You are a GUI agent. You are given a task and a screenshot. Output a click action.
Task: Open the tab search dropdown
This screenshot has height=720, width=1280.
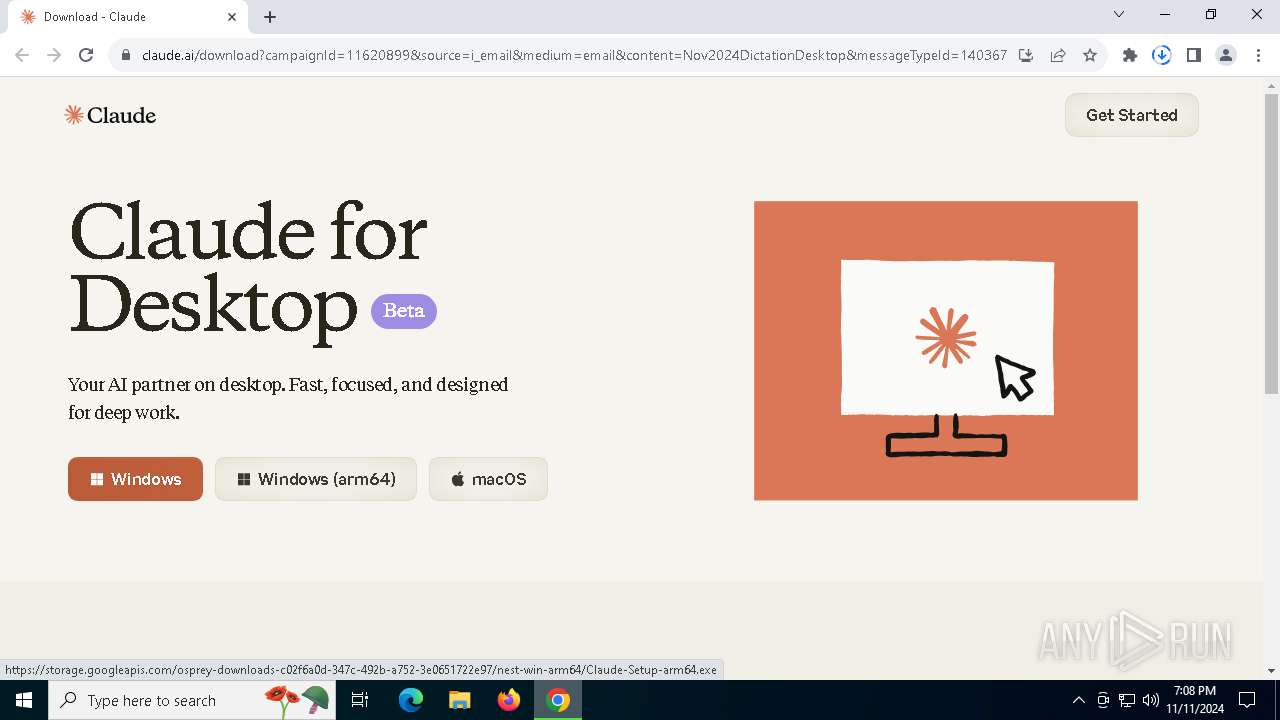coord(1119,15)
